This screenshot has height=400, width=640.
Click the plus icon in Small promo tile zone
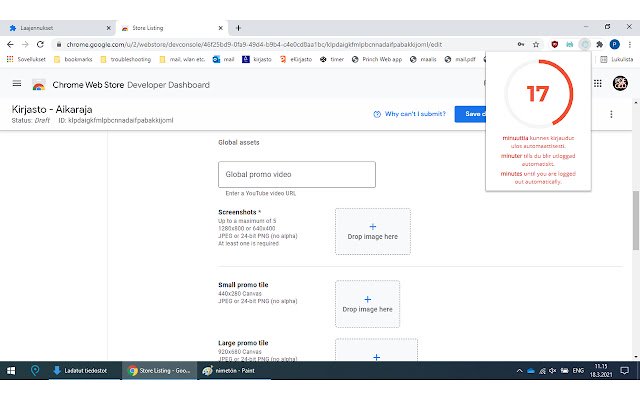point(368,299)
